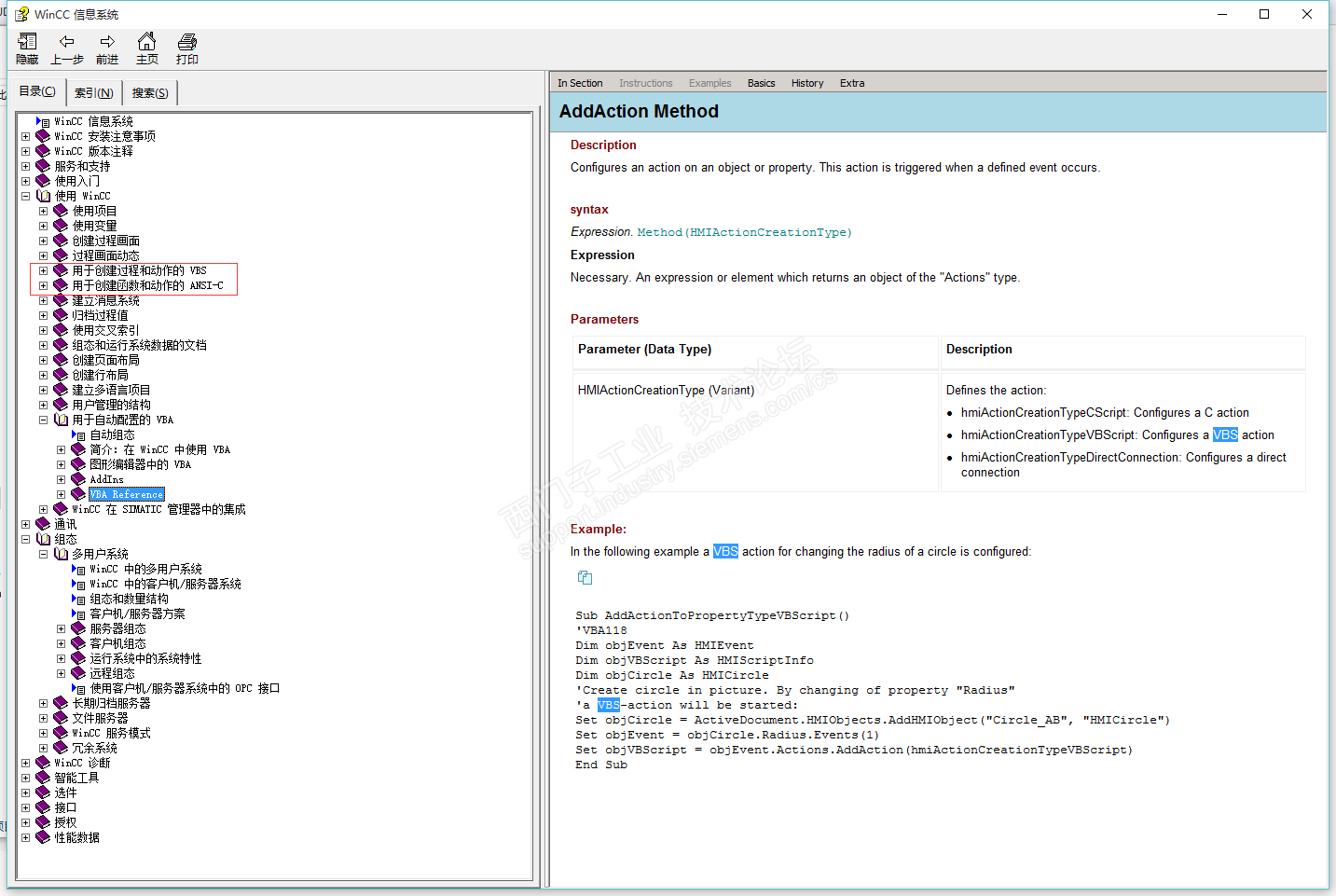Select the 建立多语言项目 topic

click(x=111, y=390)
